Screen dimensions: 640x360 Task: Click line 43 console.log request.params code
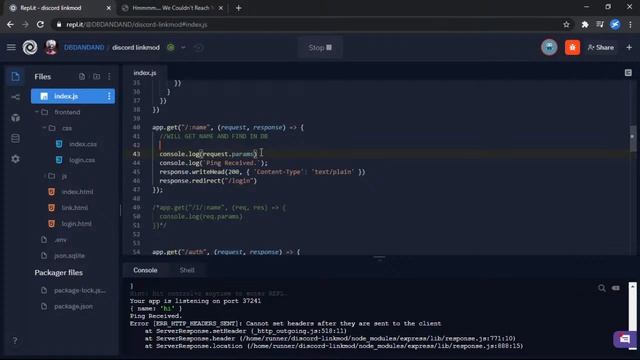tap(208, 154)
